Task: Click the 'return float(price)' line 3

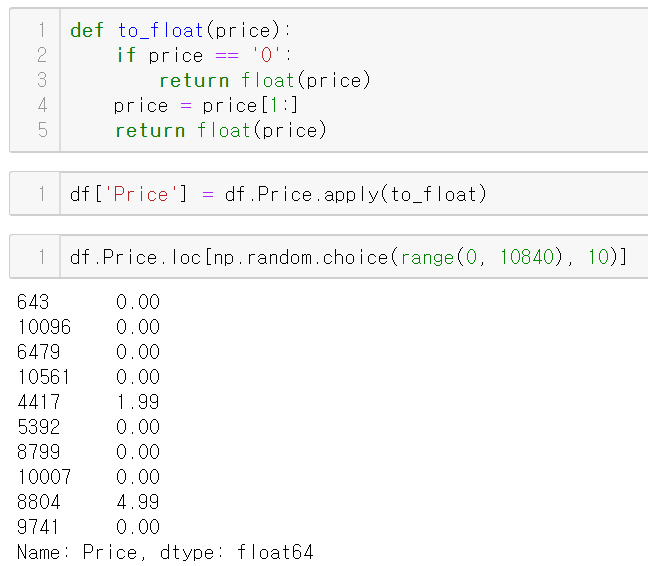Action: [265, 80]
